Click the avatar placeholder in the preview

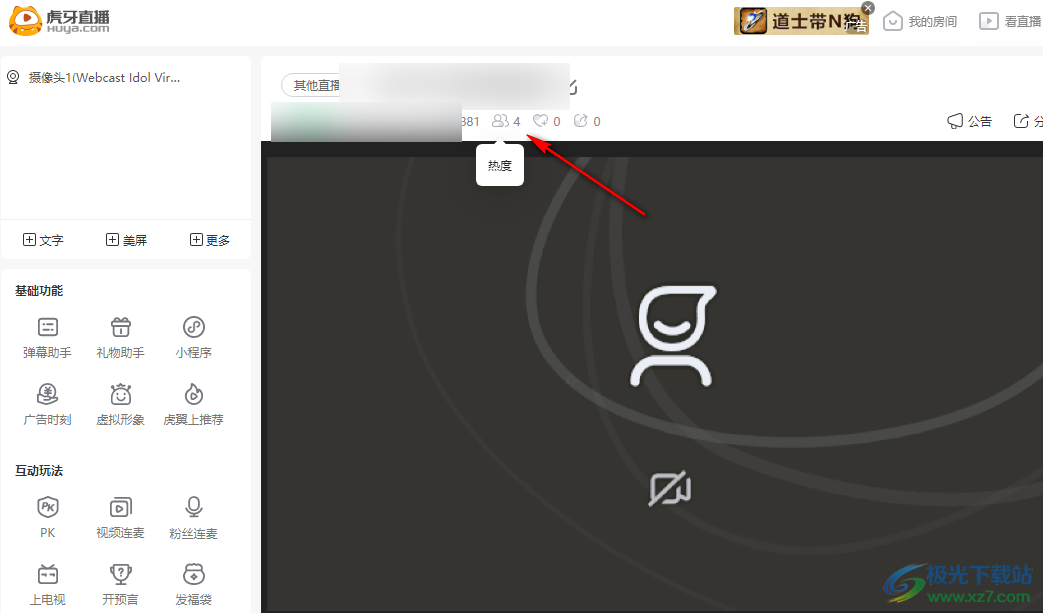[672, 336]
